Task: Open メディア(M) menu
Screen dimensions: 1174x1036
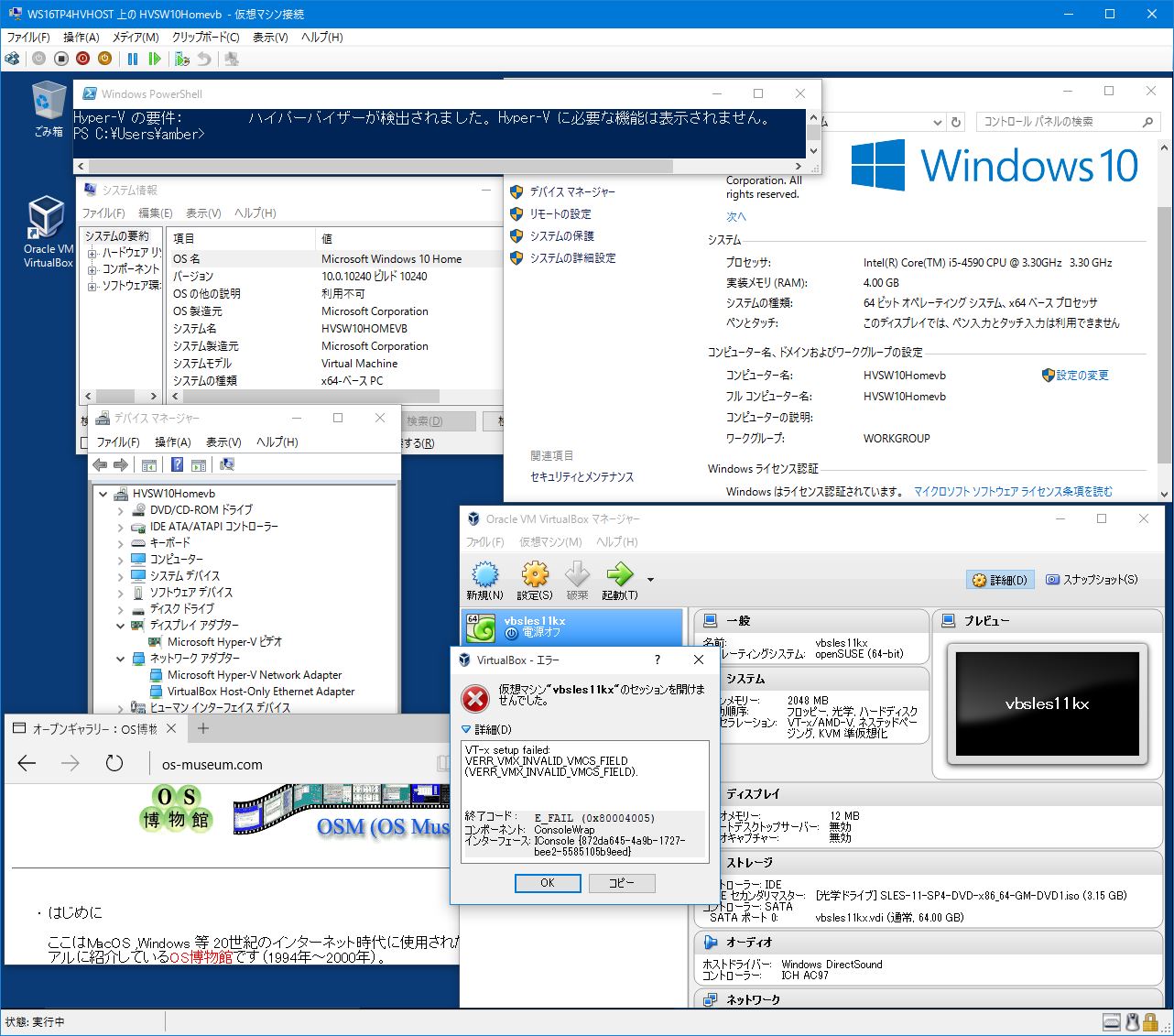Action: (x=136, y=38)
